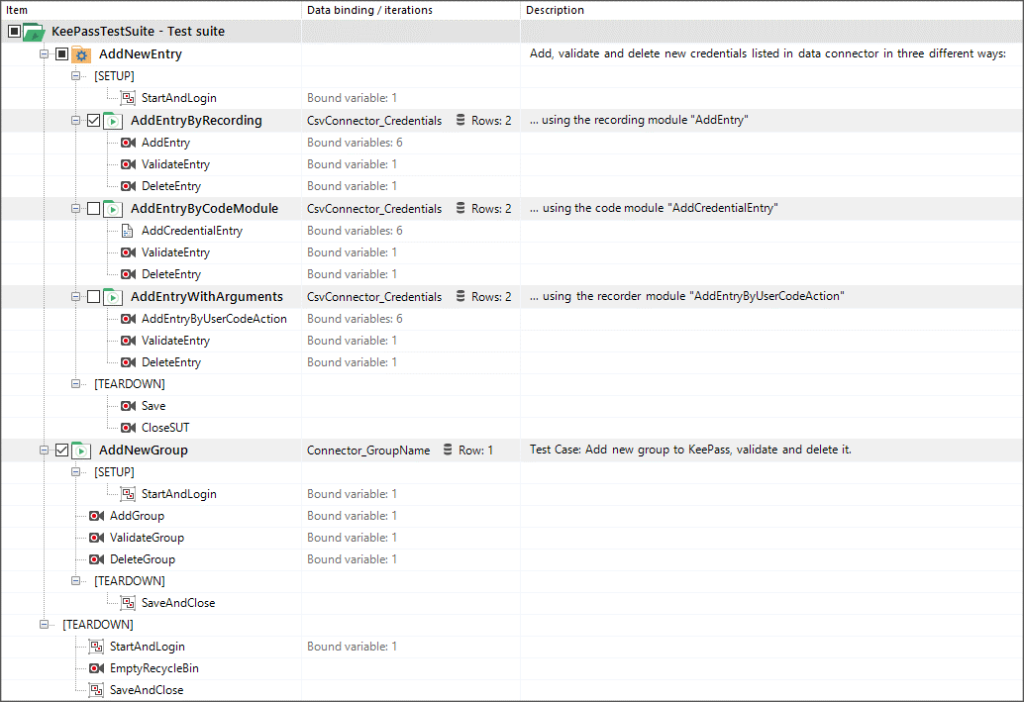1024x702 pixels.
Task: Click the DeleteGroup recording module icon
Action: [97, 560]
